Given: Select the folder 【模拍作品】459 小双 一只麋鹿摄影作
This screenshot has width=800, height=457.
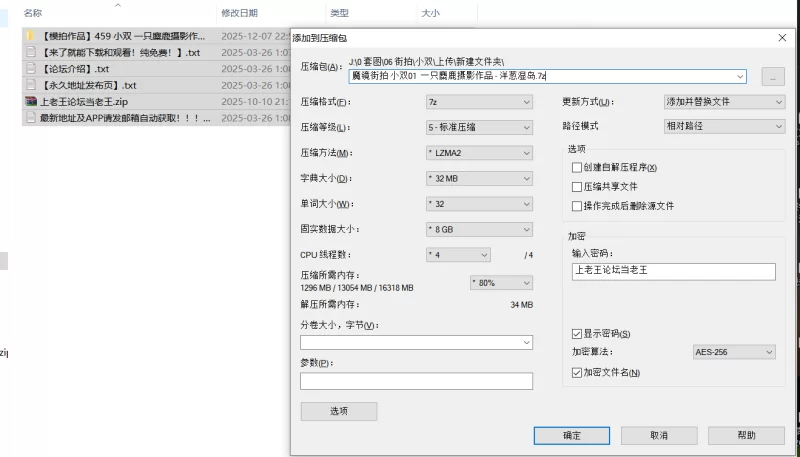Looking at the screenshot, I should (x=122, y=36).
